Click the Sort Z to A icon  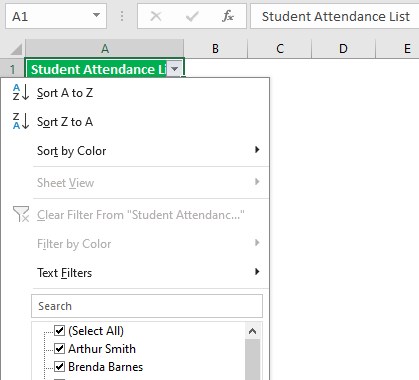pos(21,121)
